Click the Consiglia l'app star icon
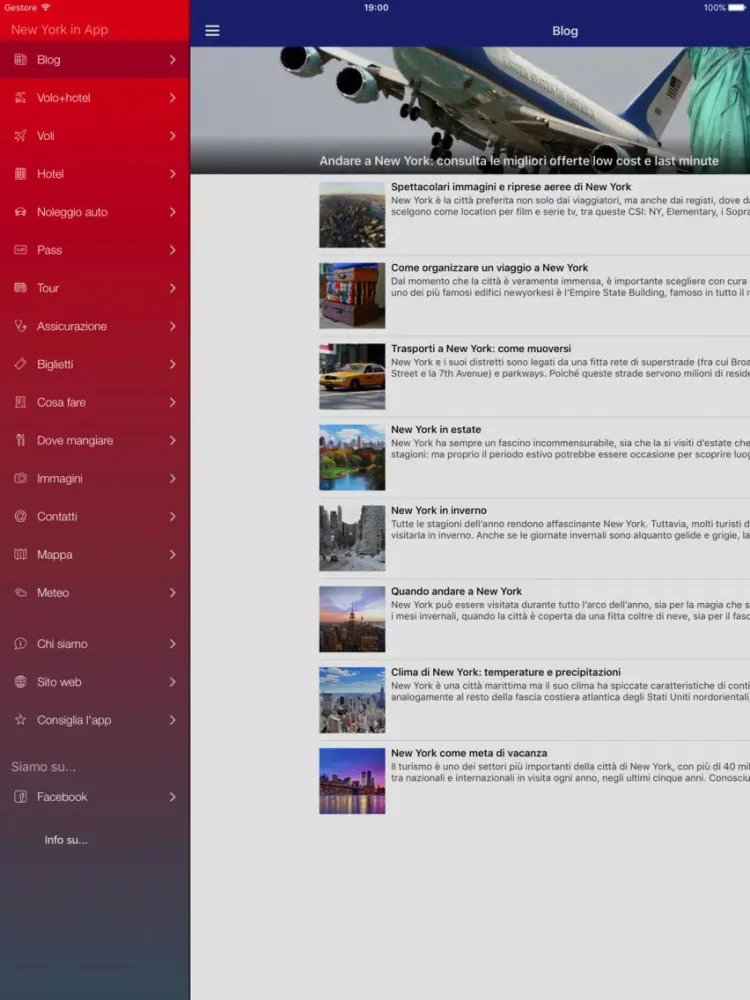The width and height of the screenshot is (750, 1000). point(20,720)
